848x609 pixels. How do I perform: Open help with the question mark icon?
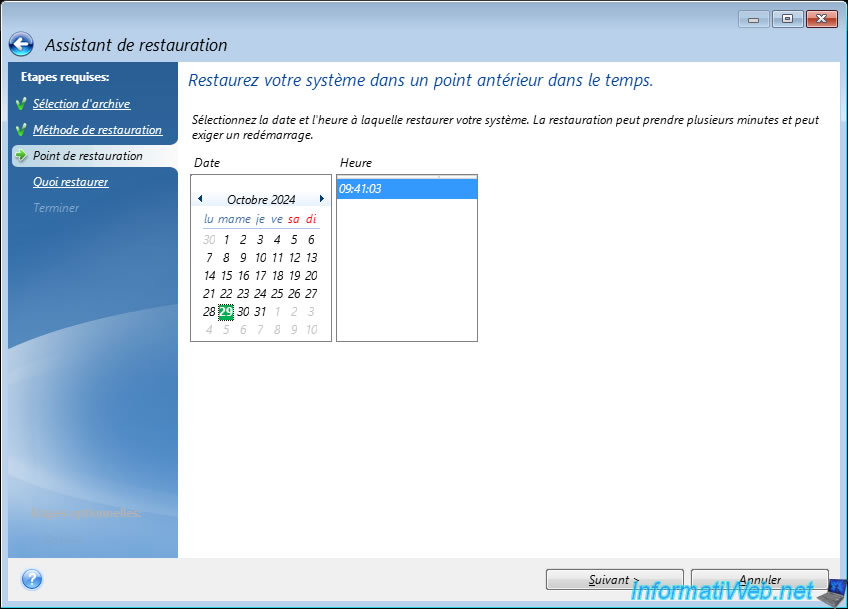click(x=32, y=579)
